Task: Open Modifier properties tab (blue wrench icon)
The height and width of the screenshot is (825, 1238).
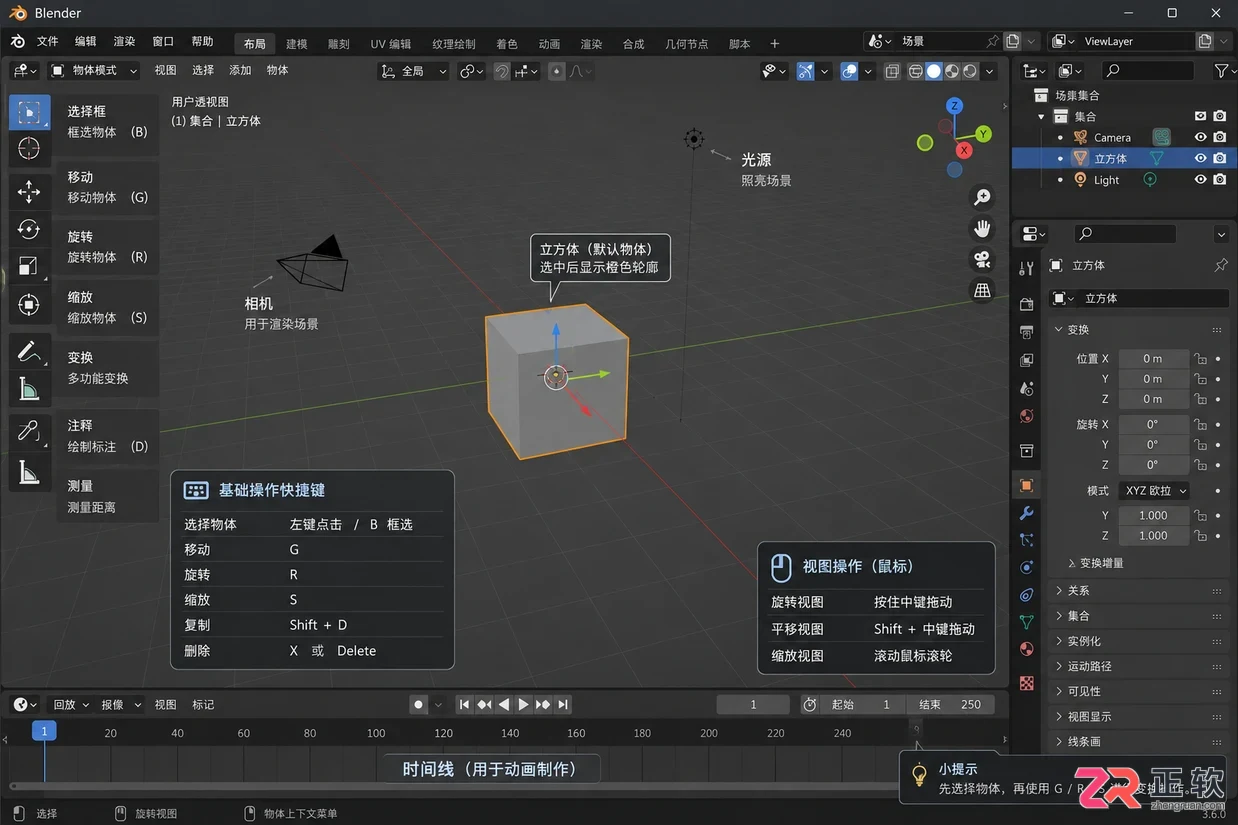Action: (1026, 513)
